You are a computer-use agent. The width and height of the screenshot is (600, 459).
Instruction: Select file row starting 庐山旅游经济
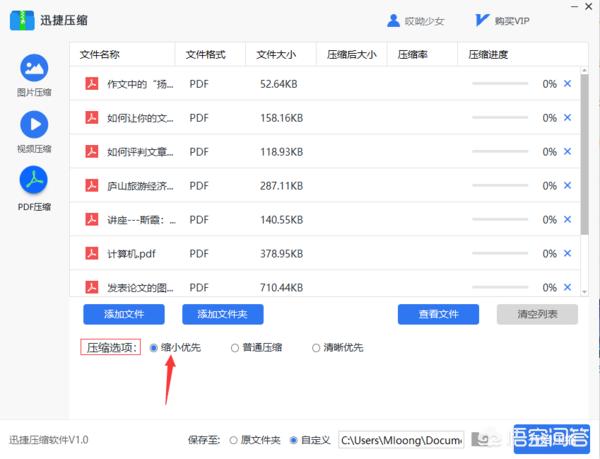pyautogui.click(x=325, y=186)
